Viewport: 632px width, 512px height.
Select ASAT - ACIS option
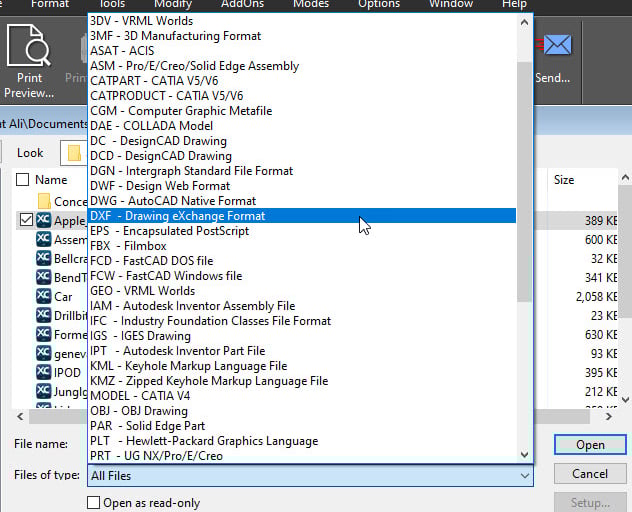[x=302, y=51]
